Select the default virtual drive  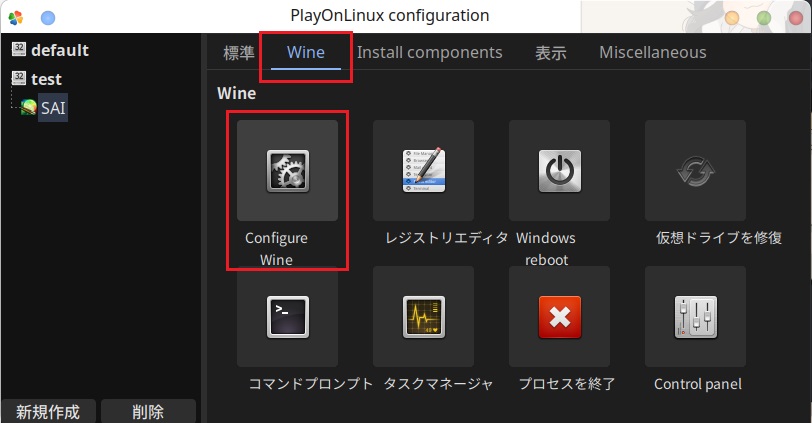(x=59, y=50)
